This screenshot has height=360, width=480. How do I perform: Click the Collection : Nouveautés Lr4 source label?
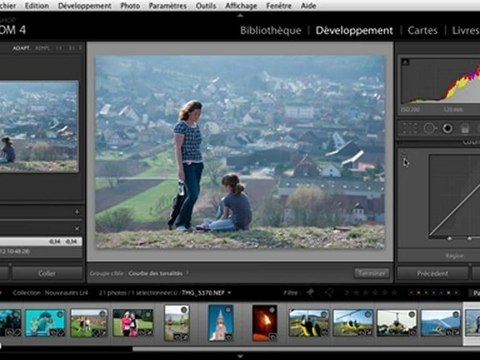[x=50, y=293]
